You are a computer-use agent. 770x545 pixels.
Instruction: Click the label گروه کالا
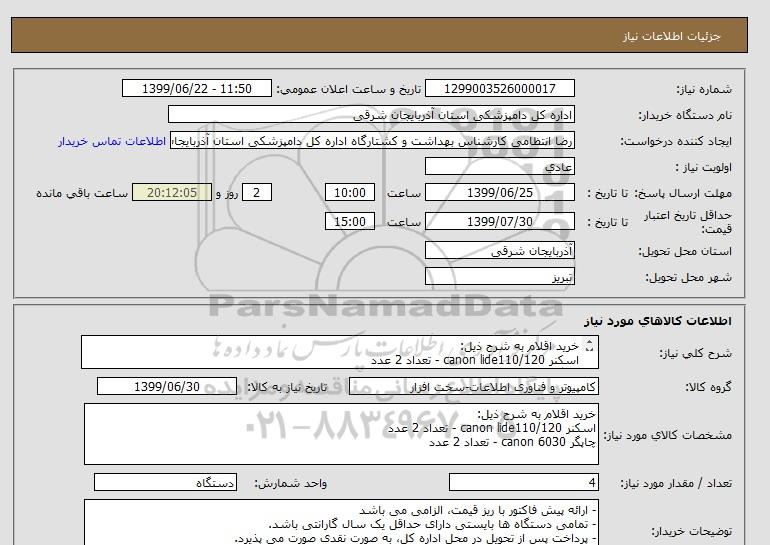[709, 387]
